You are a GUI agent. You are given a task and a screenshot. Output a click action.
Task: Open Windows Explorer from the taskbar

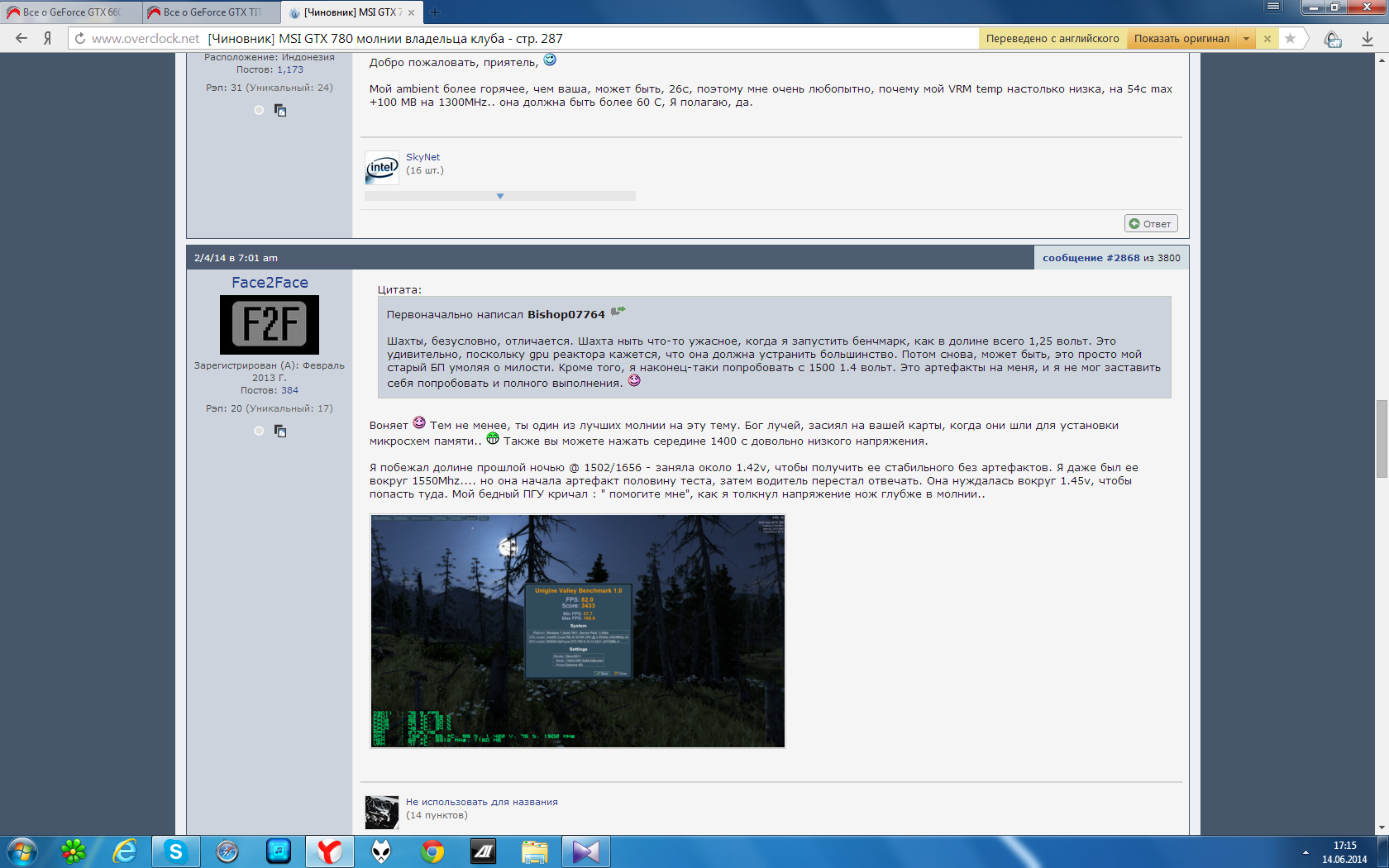(535, 851)
